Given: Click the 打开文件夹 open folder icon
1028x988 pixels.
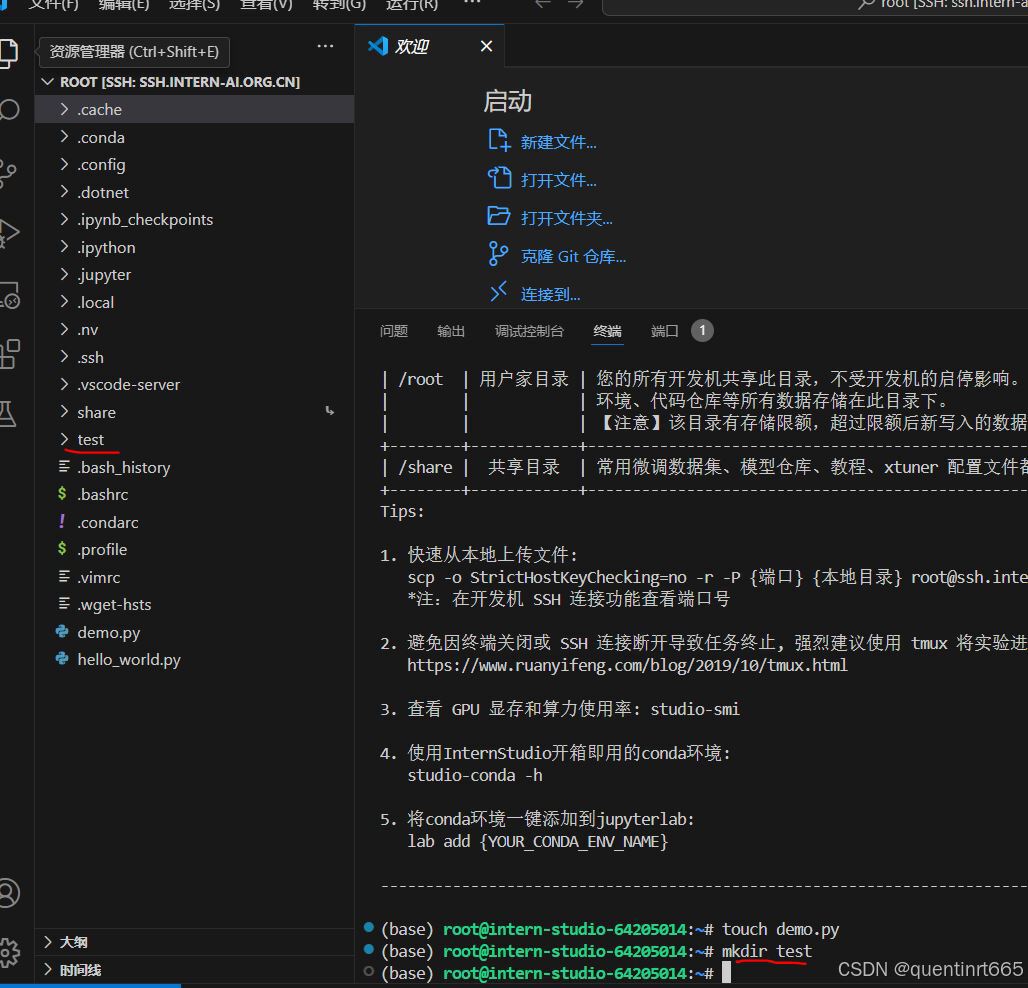Looking at the screenshot, I should 499,216.
